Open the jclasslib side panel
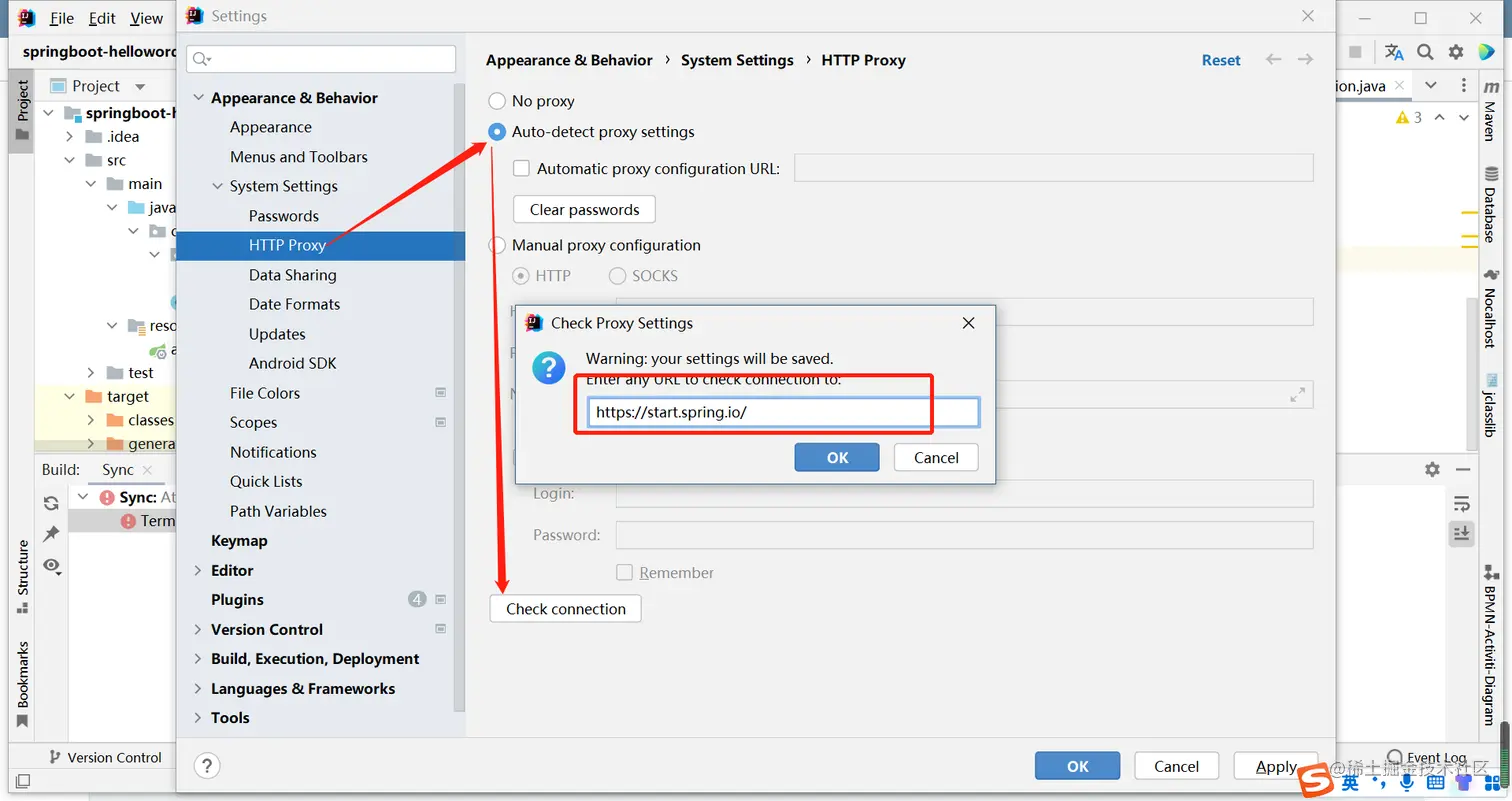Image resolution: width=1512 pixels, height=801 pixels. (1490, 405)
